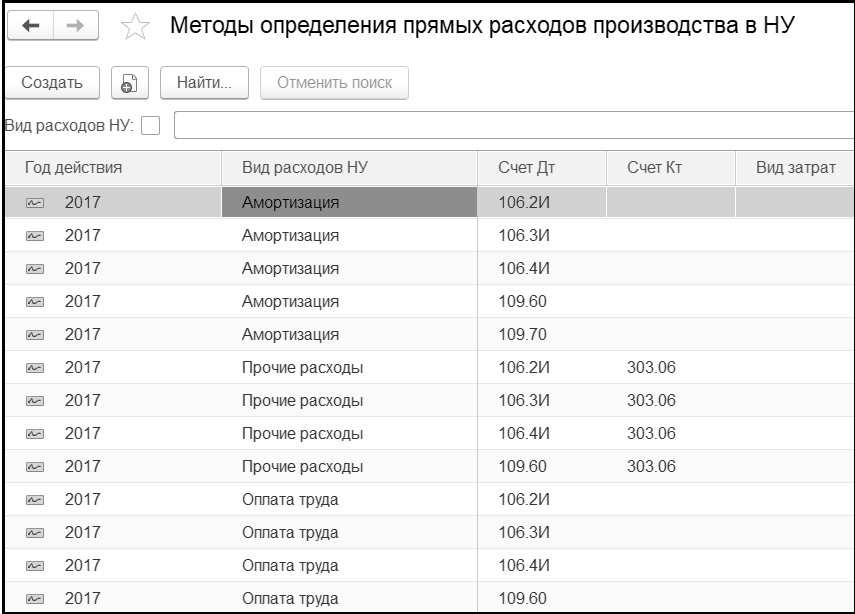Click the forward navigation arrow

point(74,26)
